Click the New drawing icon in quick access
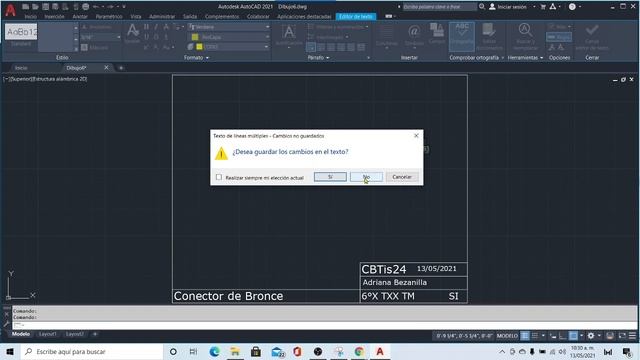 (25, 7)
